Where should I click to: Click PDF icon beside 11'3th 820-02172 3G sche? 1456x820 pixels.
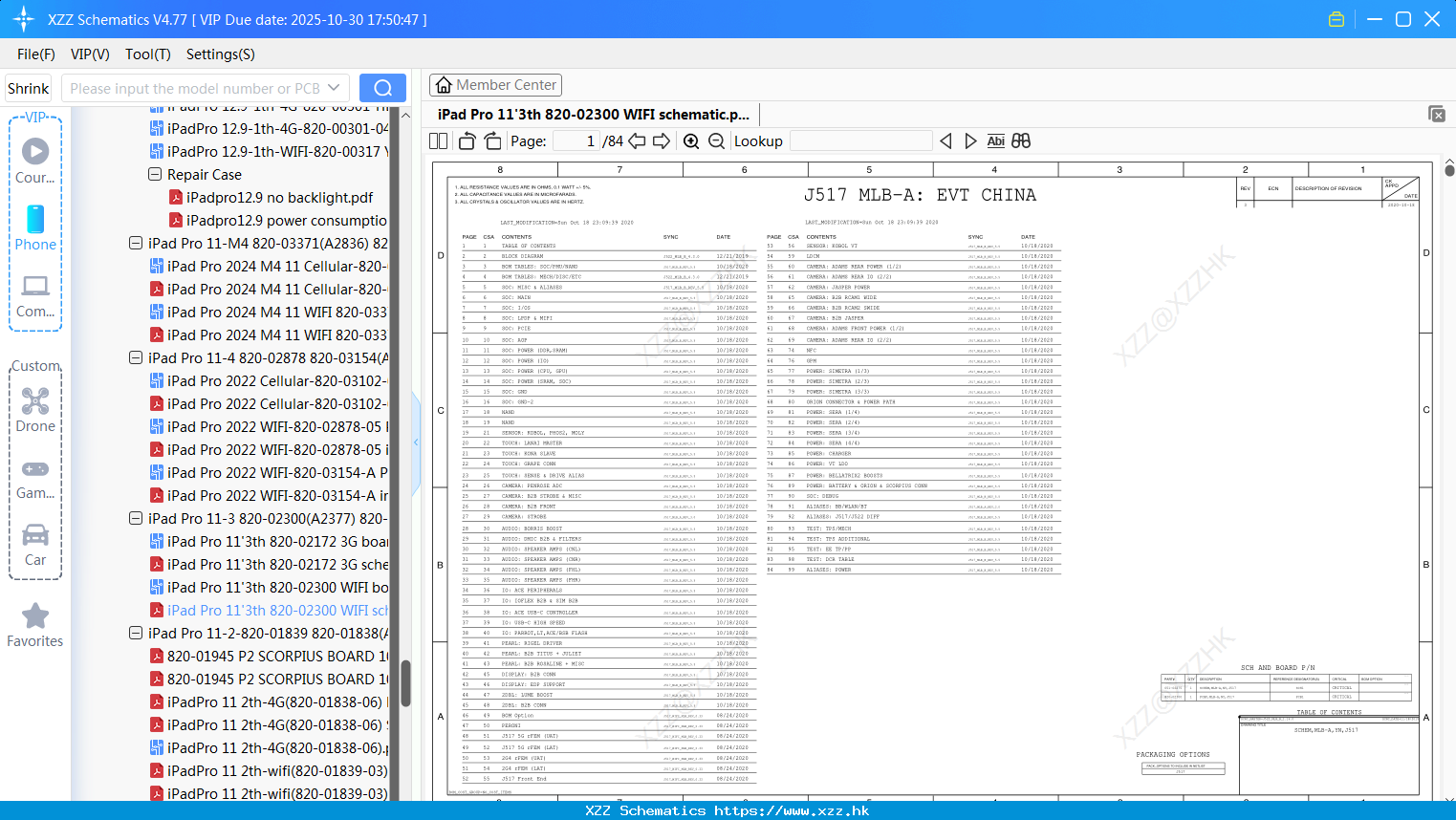157,564
